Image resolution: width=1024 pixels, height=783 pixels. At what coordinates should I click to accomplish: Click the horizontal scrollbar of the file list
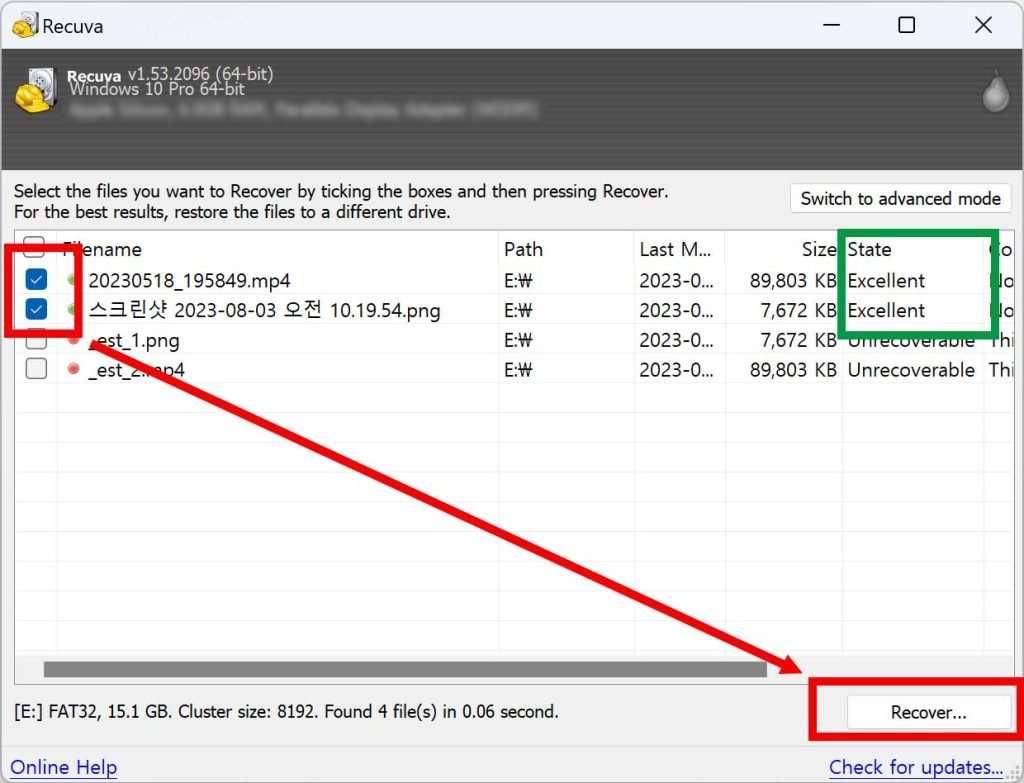[405, 669]
